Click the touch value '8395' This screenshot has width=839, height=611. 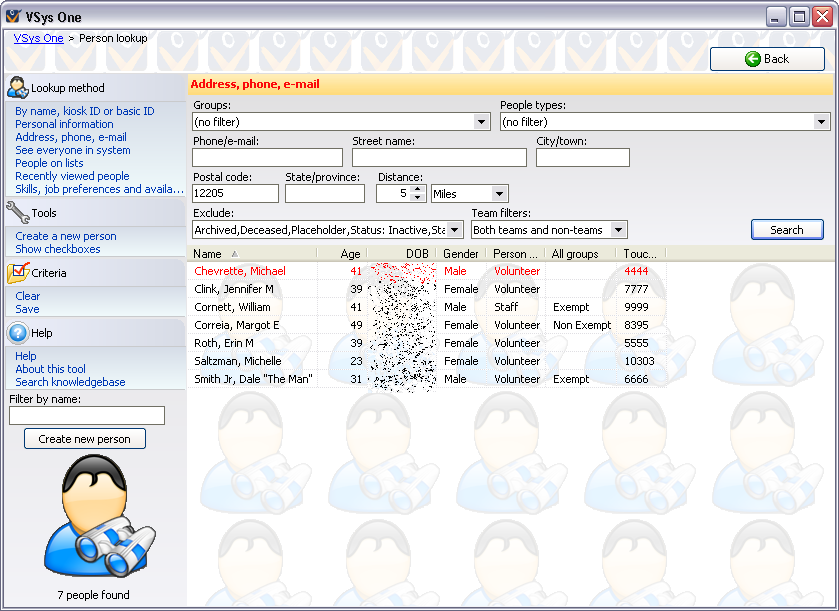tap(636, 325)
